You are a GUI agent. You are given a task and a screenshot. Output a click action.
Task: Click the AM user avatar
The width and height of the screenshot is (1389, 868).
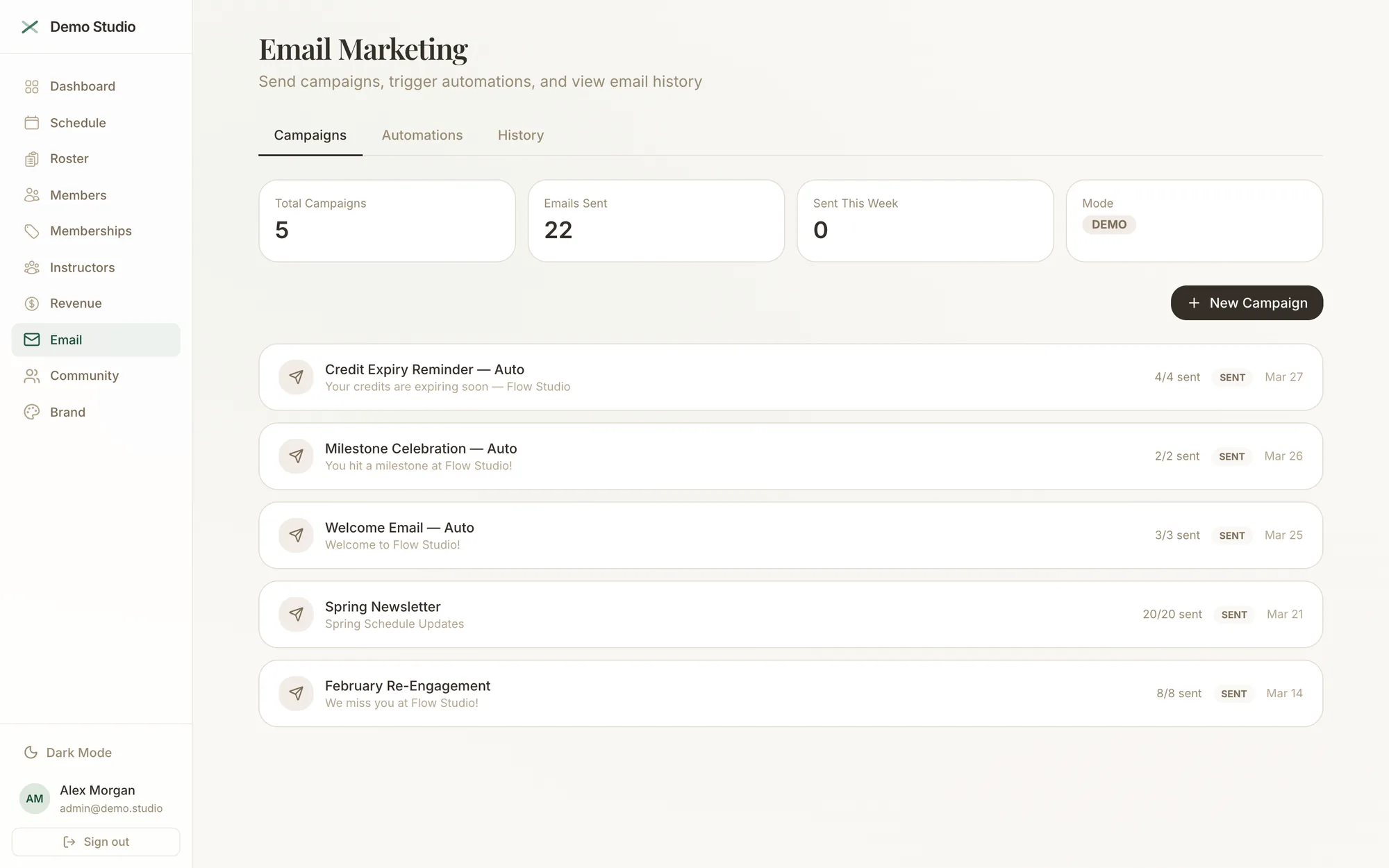pos(35,799)
